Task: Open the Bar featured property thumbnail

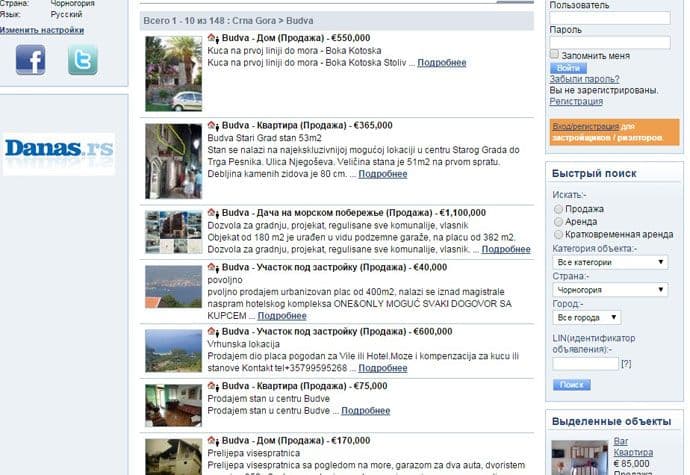Action: (580, 457)
